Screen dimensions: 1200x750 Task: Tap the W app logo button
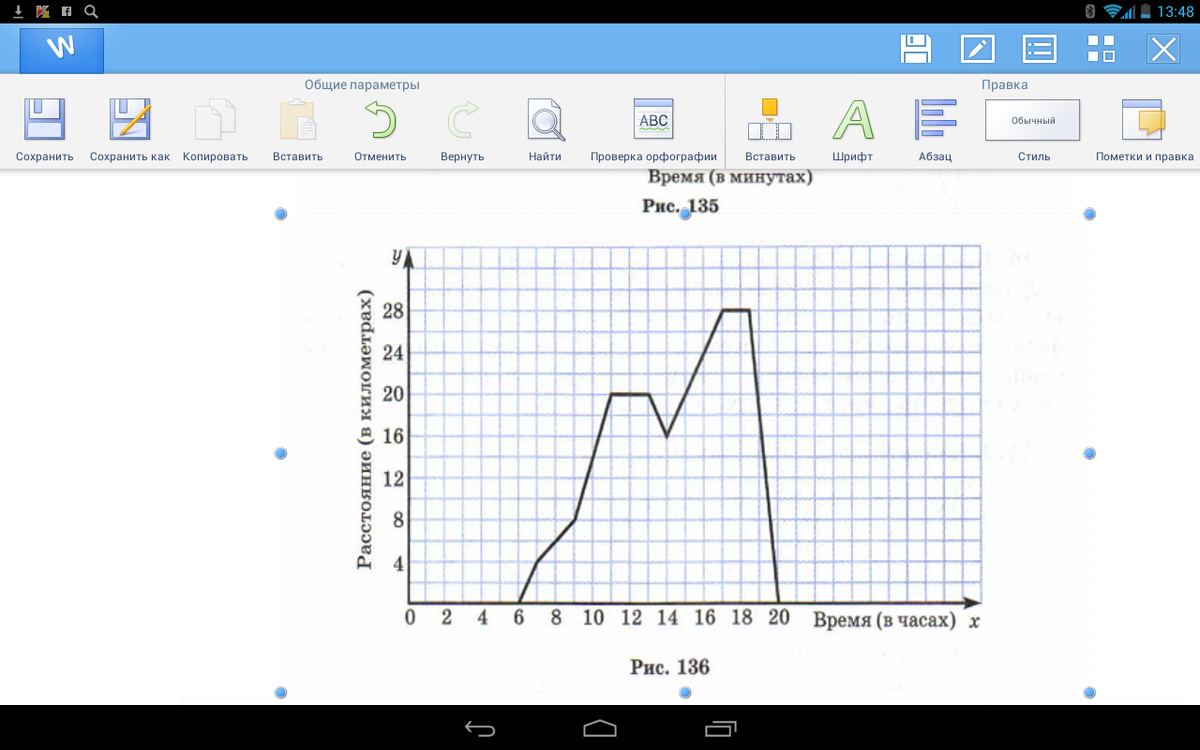[62, 49]
